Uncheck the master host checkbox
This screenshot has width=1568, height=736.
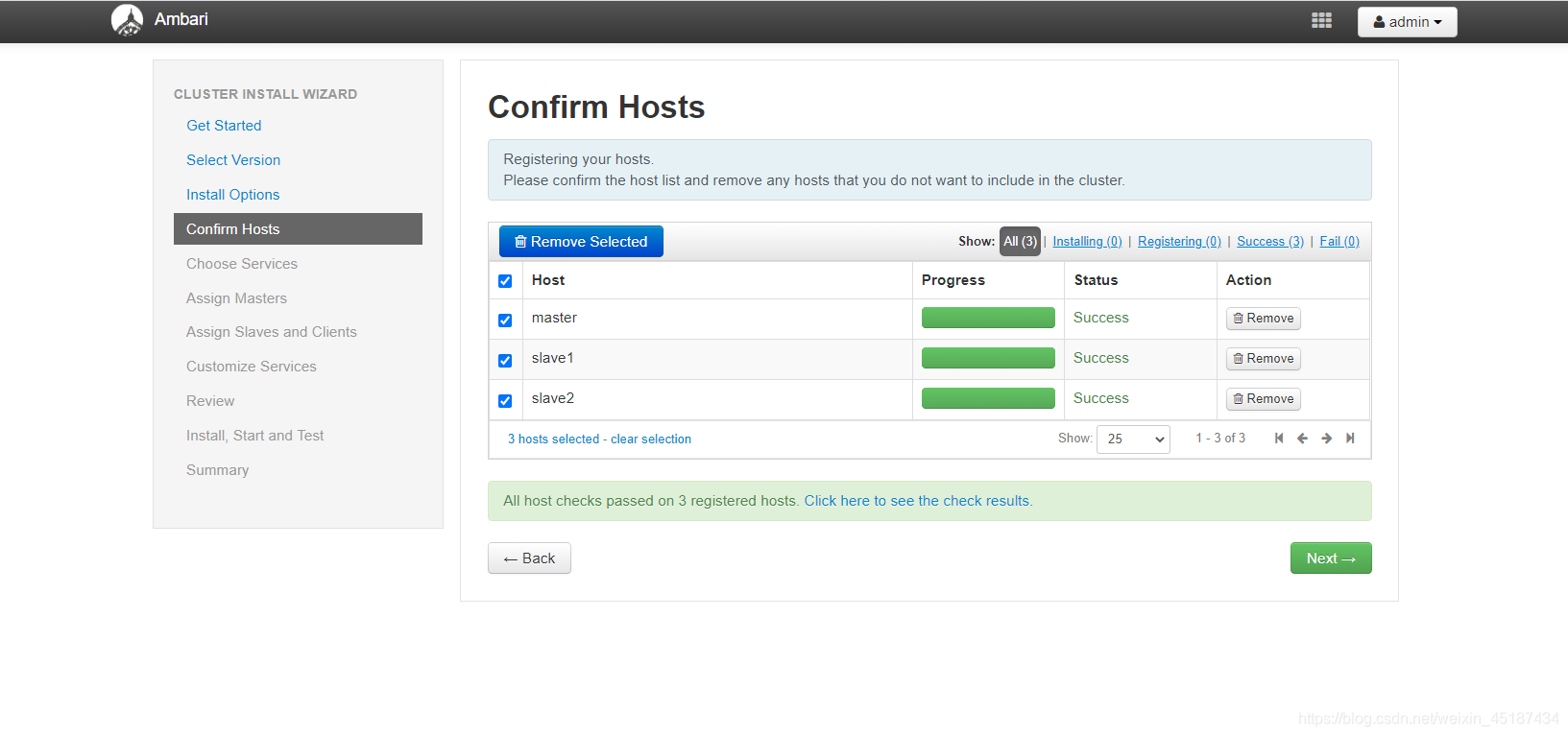[x=505, y=321]
